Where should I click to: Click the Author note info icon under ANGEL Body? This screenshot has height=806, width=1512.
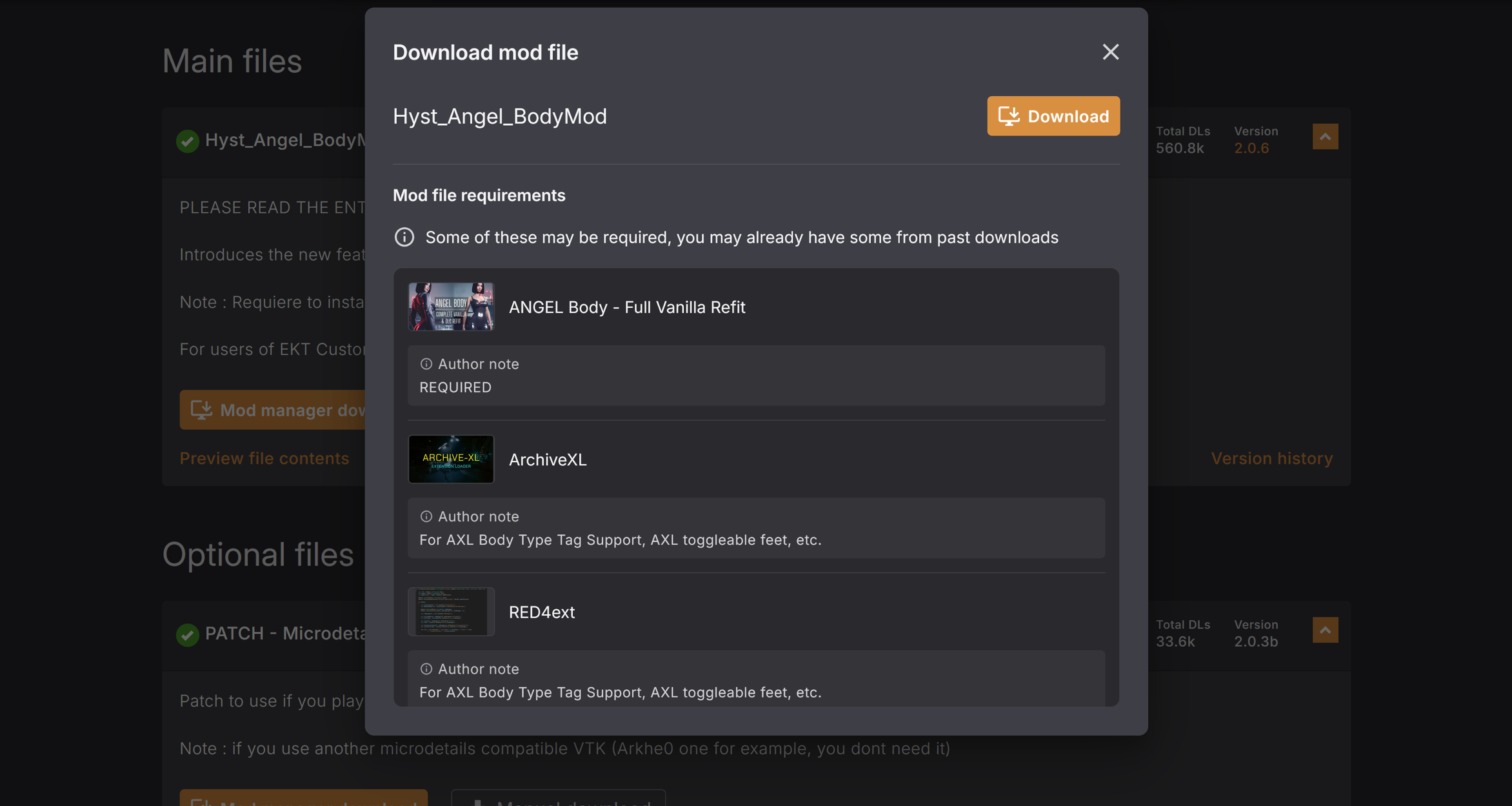[x=426, y=364]
